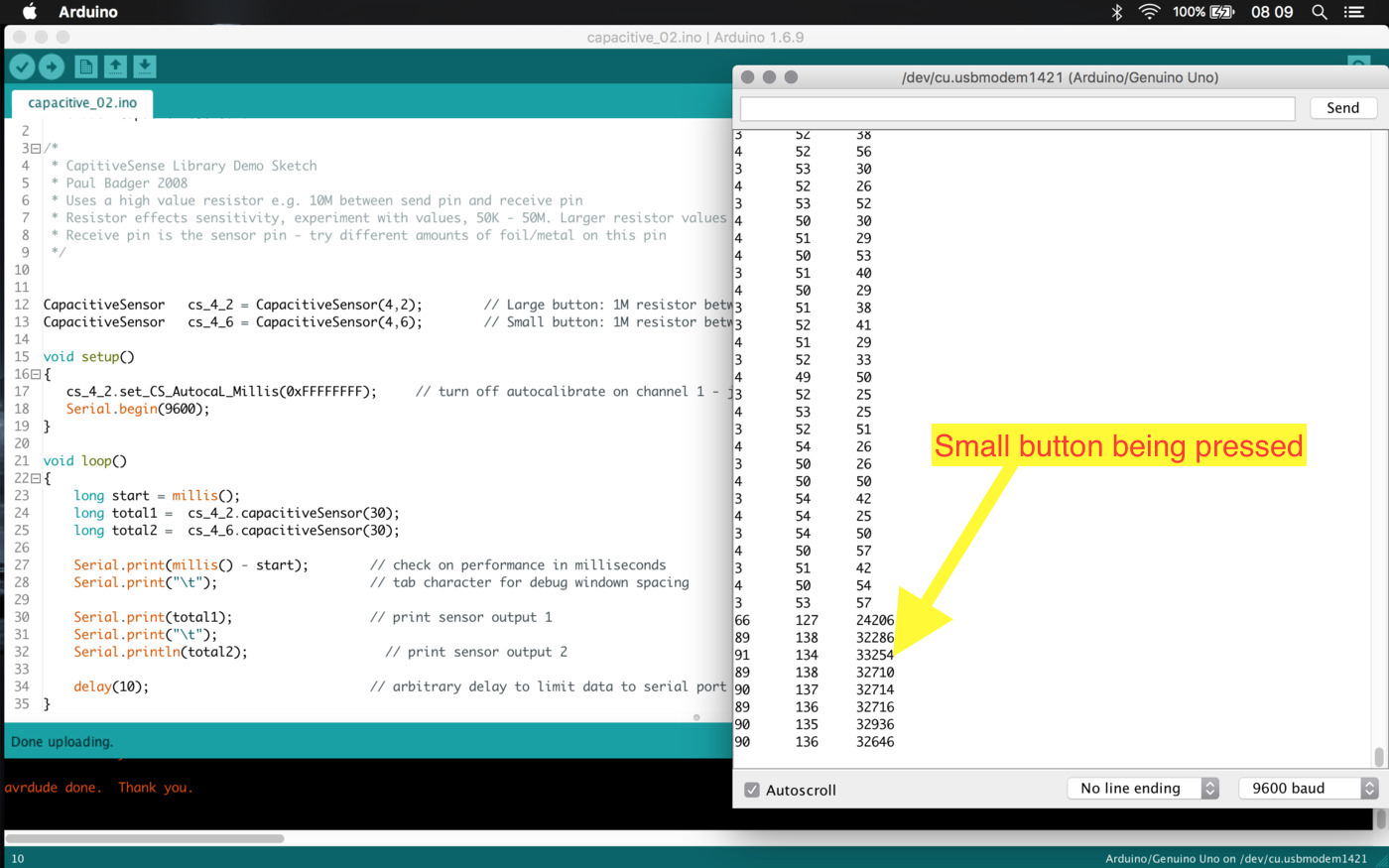
Task: Collapse the comment block at line 3
Action: point(36,149)
